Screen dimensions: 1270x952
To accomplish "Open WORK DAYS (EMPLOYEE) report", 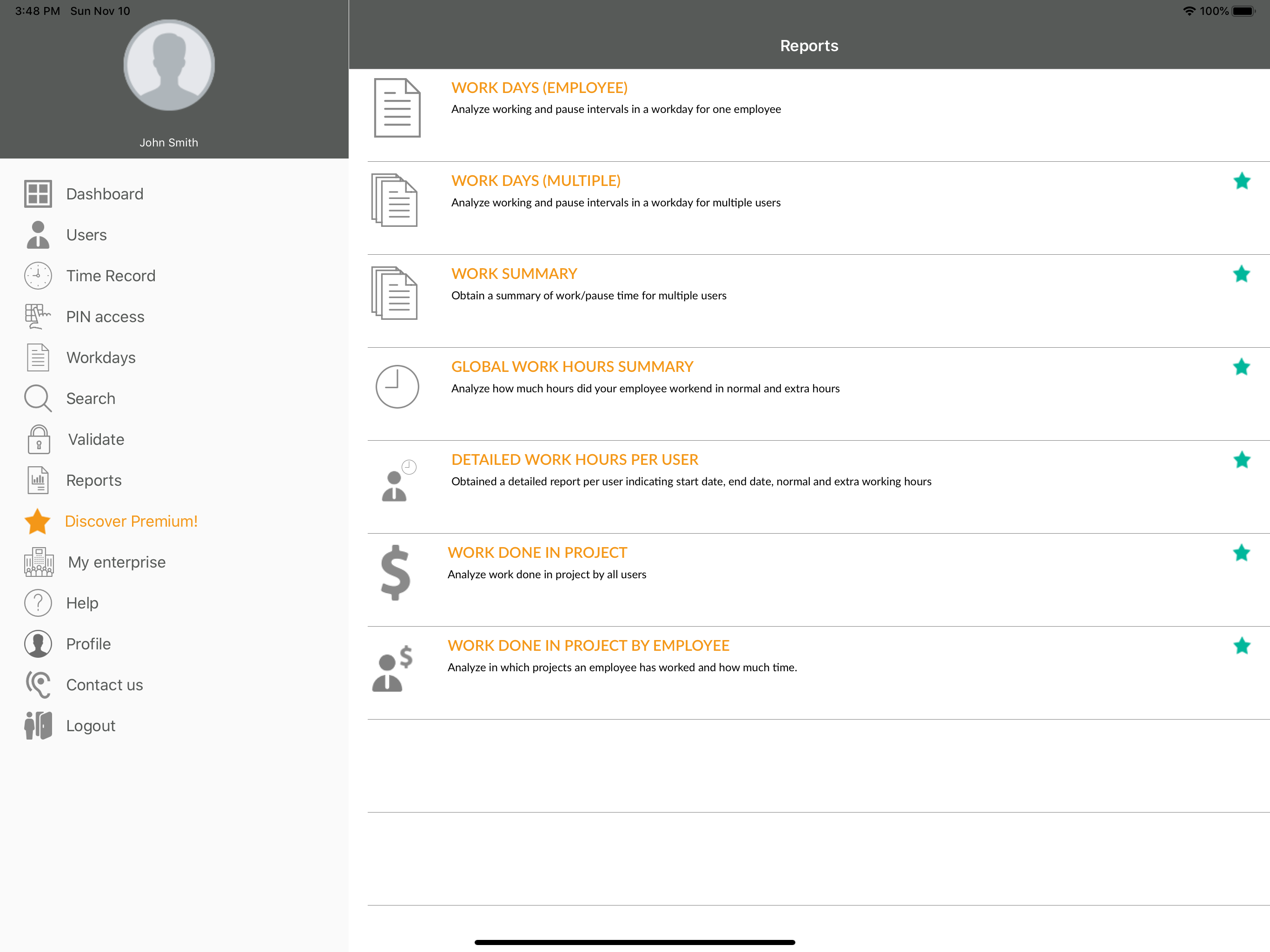I will pyautogui.click(x=539, y=88).
